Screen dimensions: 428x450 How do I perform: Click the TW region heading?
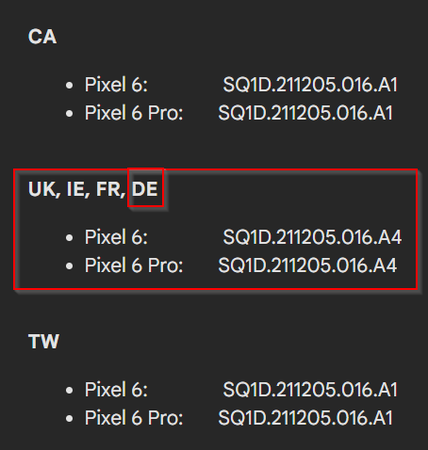click(x=44, y=341)
